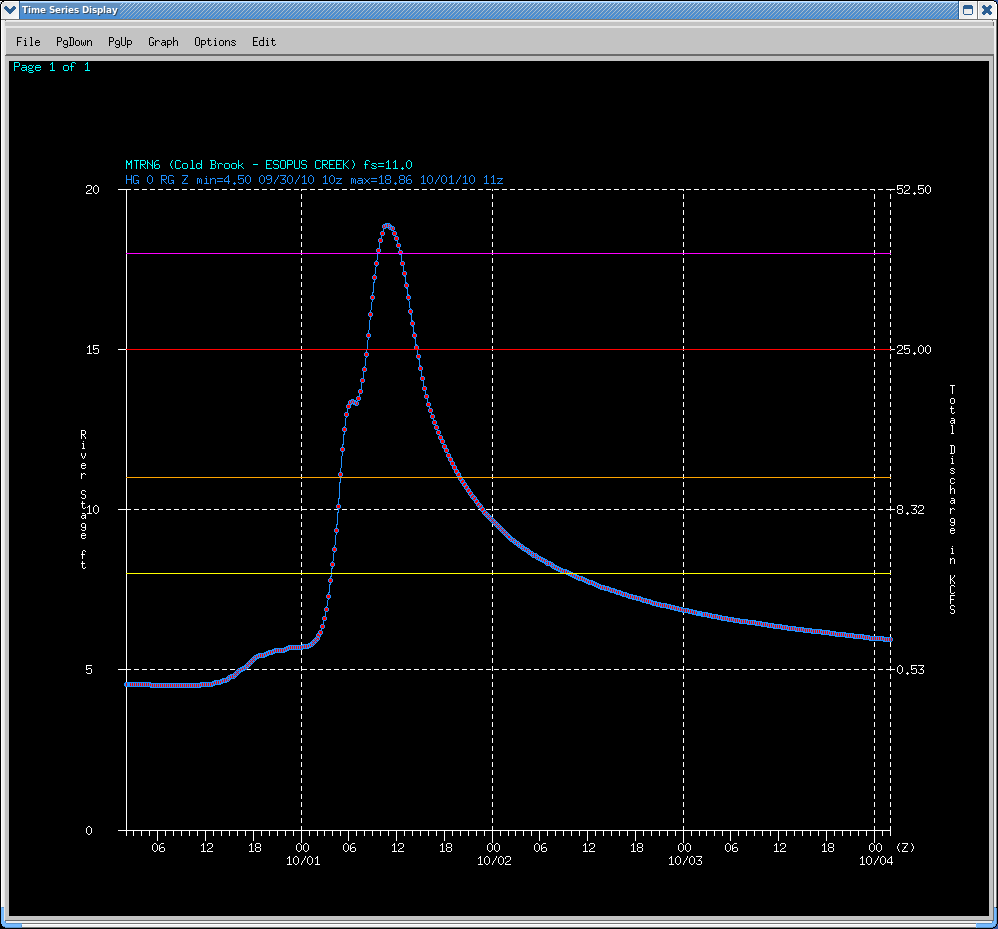
Task: Click the 10/02 date label
Action: click(x=494, y=861)
